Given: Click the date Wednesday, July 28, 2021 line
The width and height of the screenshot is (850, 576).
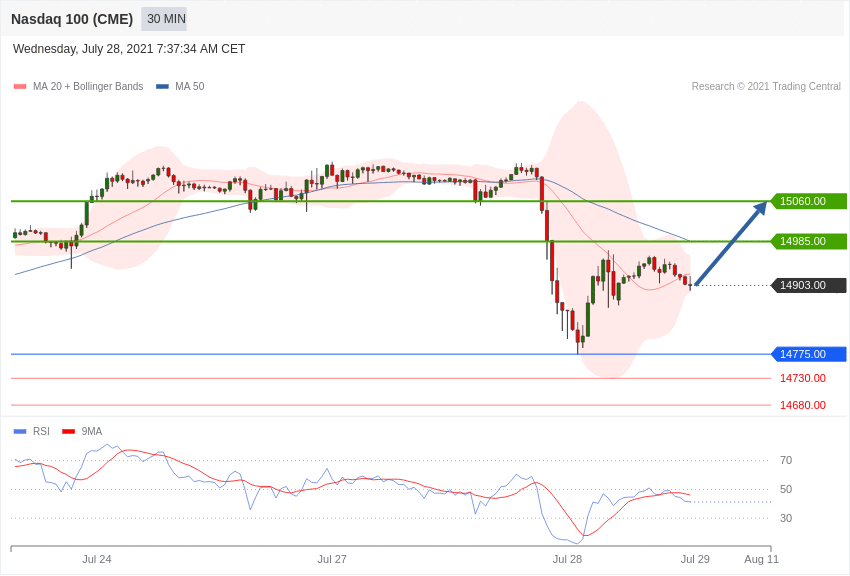Looking at the screenshot, I should [x=128, y=49].
